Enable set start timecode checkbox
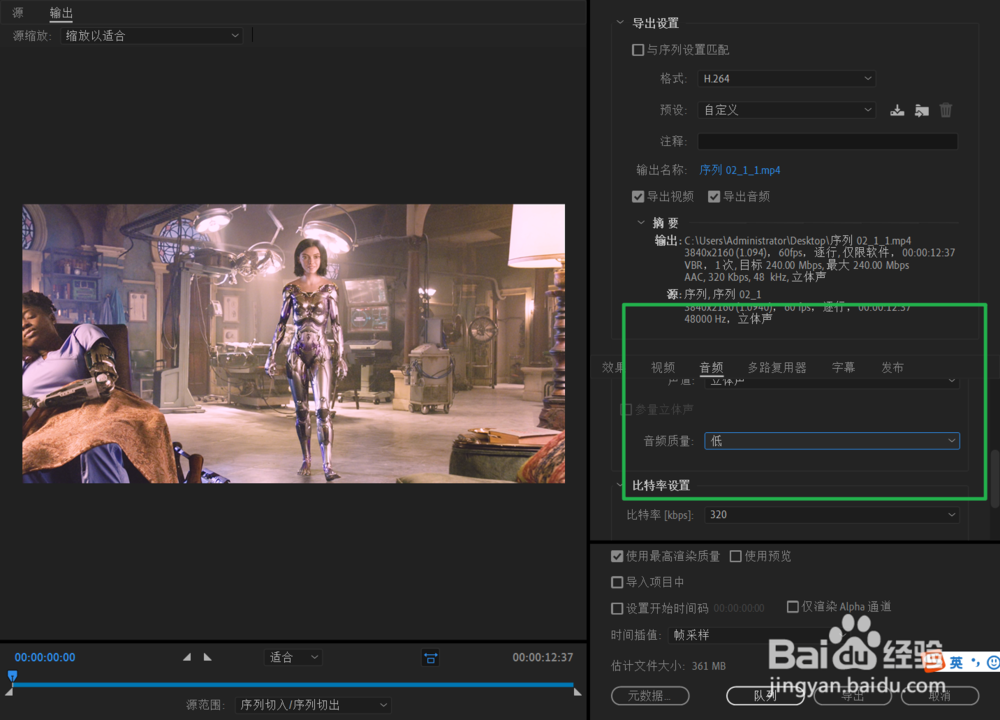Screen dimensions: 1000x720 click(x=617, y=608)
